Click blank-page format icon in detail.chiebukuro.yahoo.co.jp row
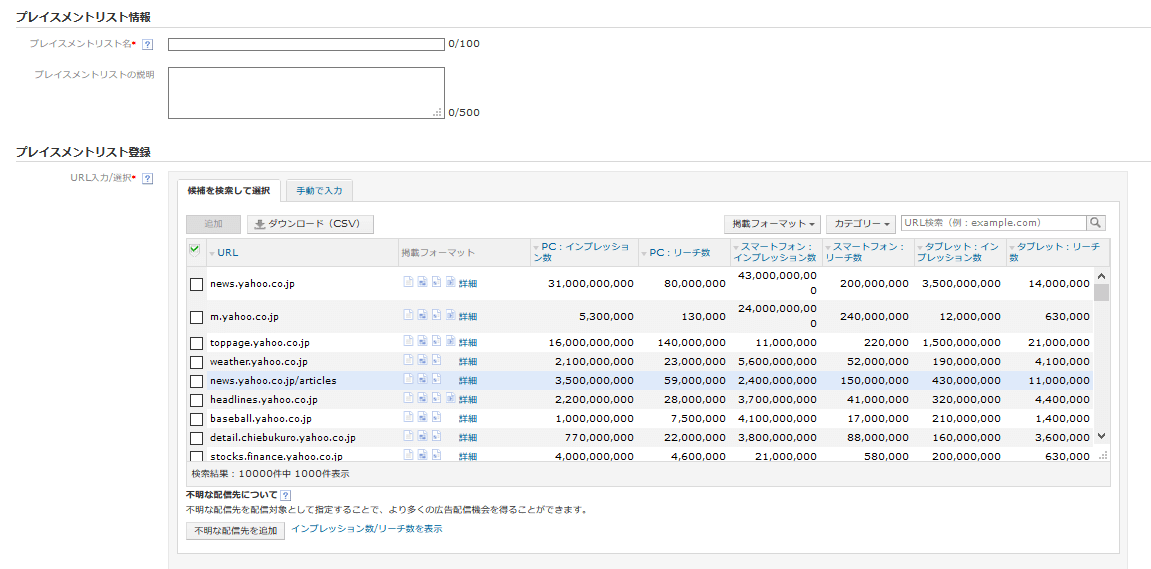Screen dimensions: 1151x569 (x=408, y=437)
